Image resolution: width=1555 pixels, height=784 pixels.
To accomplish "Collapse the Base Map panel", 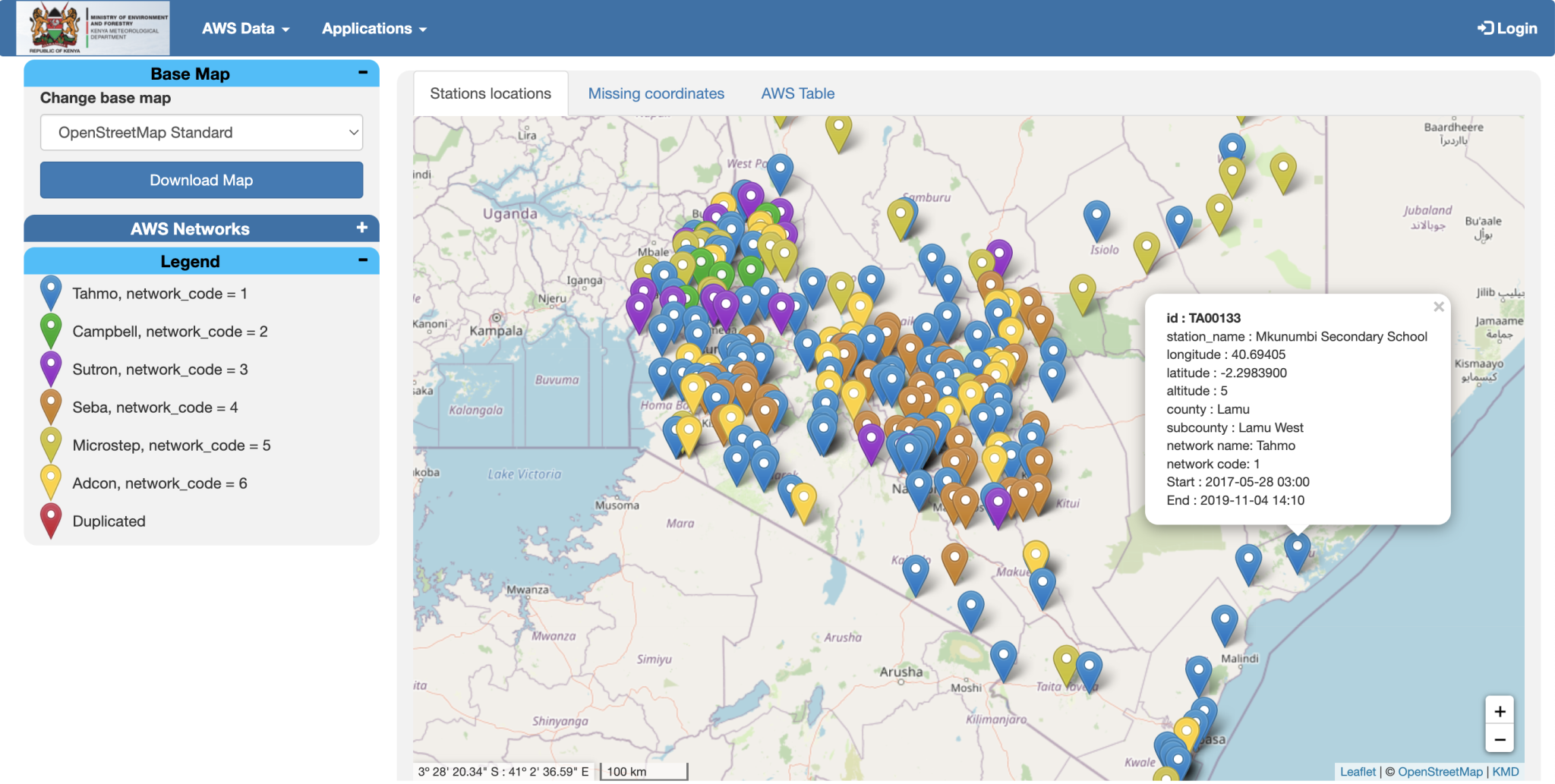I will pyautogui.click(x=362, y=72).
